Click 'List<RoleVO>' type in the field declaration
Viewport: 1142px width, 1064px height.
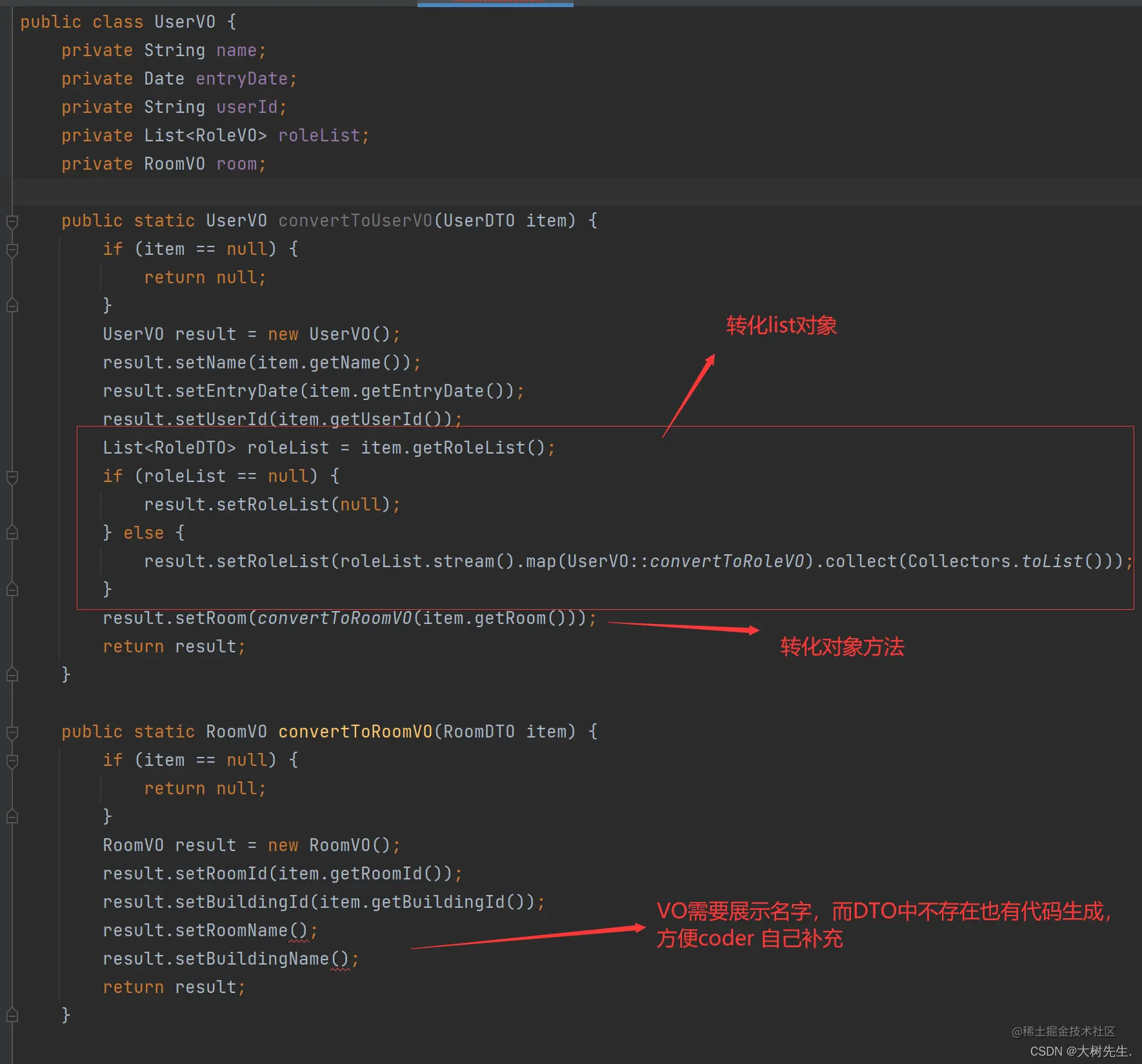[x=205, y=136]
